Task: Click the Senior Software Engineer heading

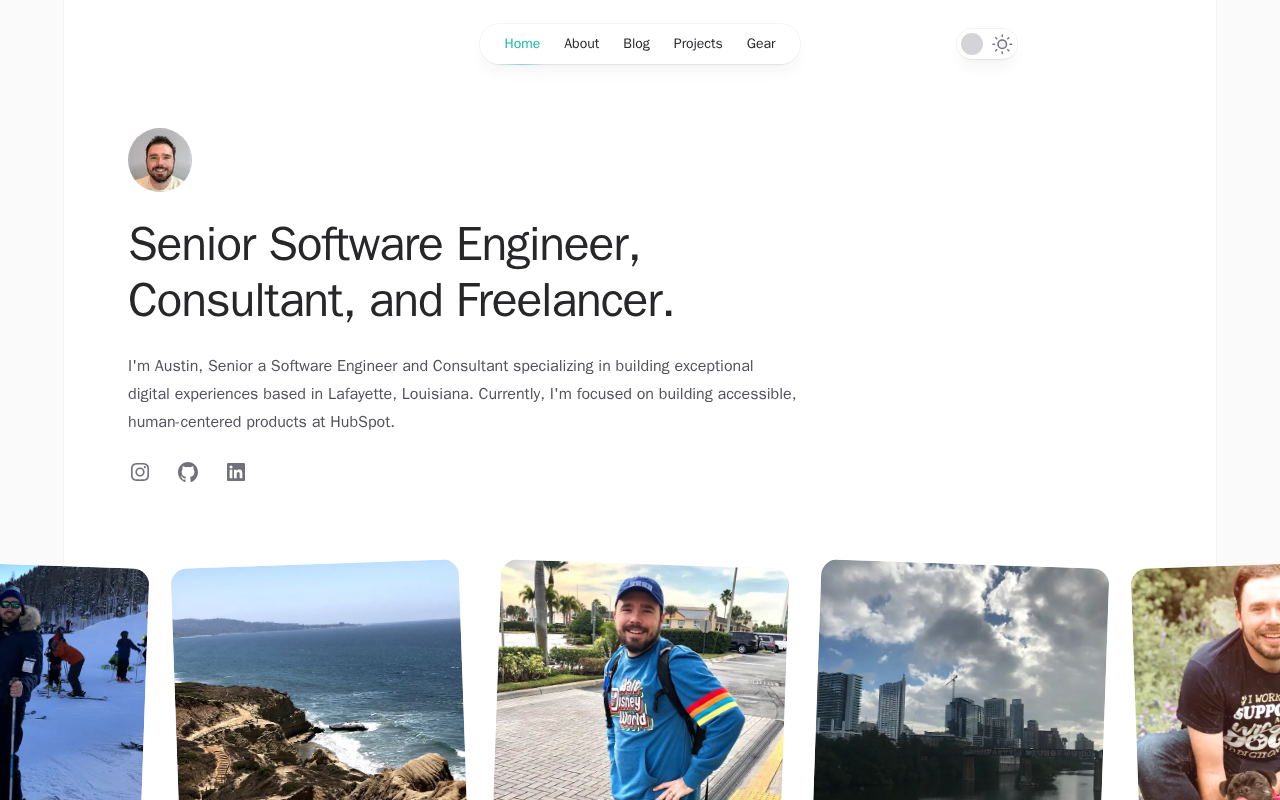Action: point(401,272)
